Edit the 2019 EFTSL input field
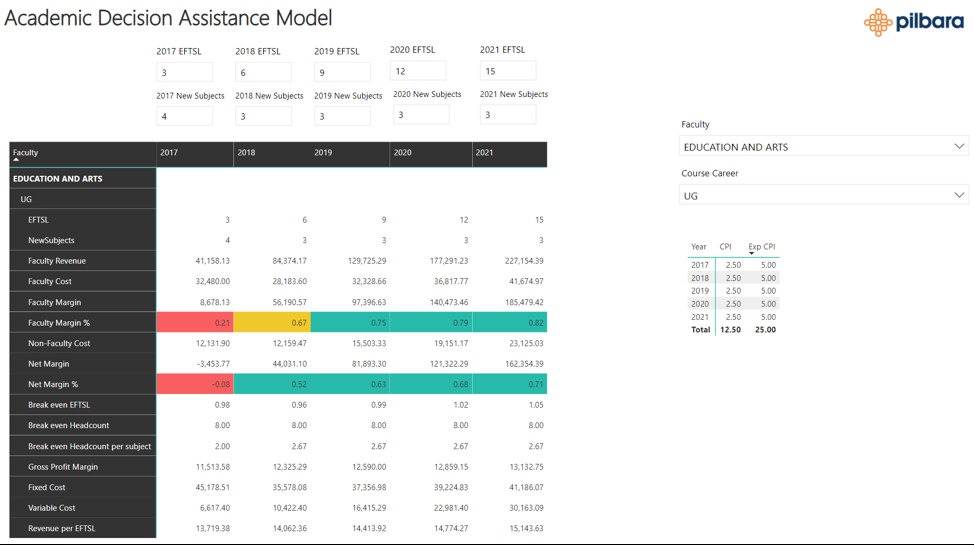The width and height of the screenshot is (974, 545). [342, 72]
